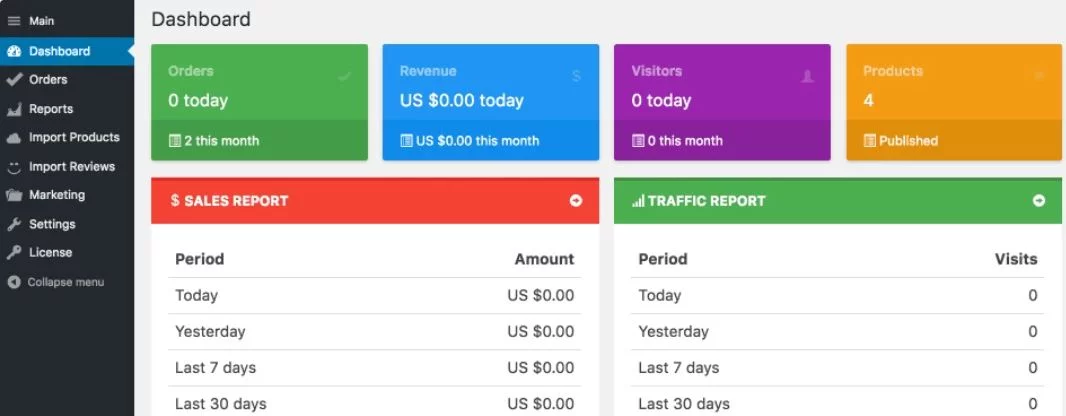Click the Import Products cloud icon
The height and width of the screenshot is (416, 1066).
[14, 138]
